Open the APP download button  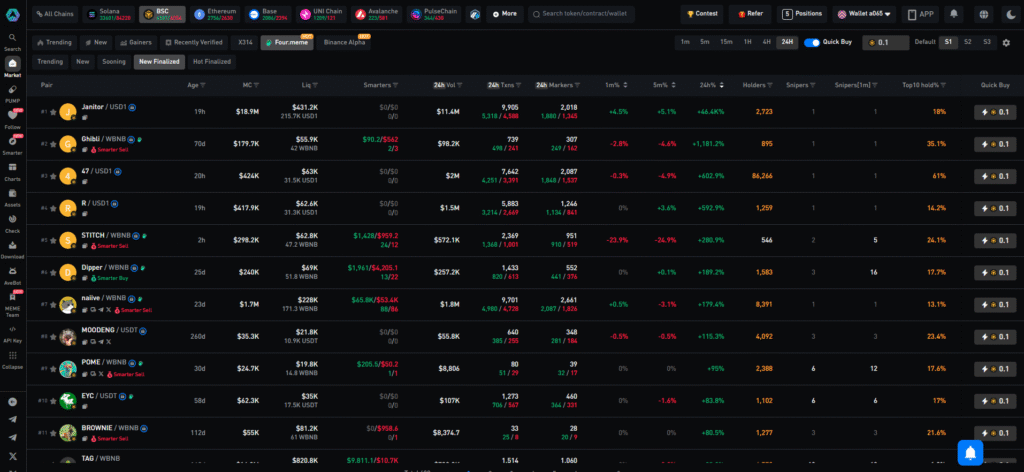(x=921, y=14)
